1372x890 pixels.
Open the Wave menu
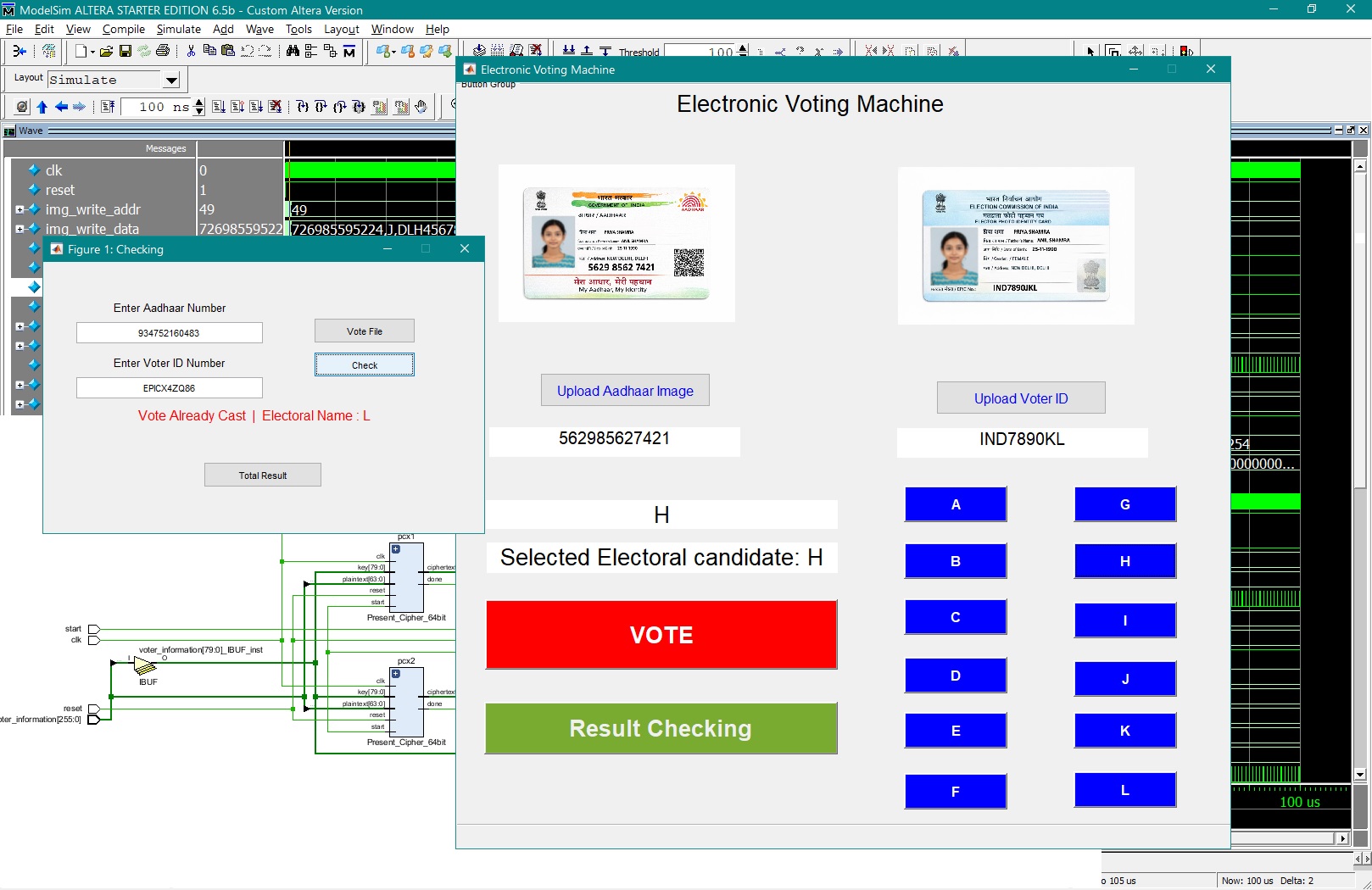coord(259,29)
